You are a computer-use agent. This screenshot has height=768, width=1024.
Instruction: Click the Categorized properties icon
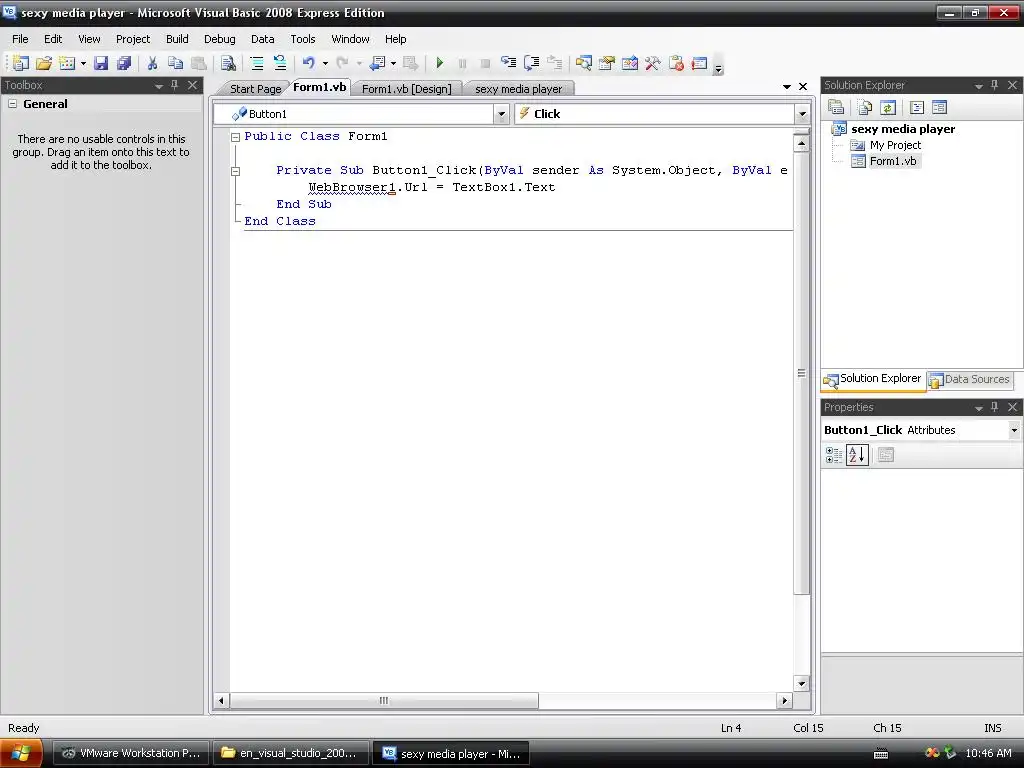coord(834,455)
